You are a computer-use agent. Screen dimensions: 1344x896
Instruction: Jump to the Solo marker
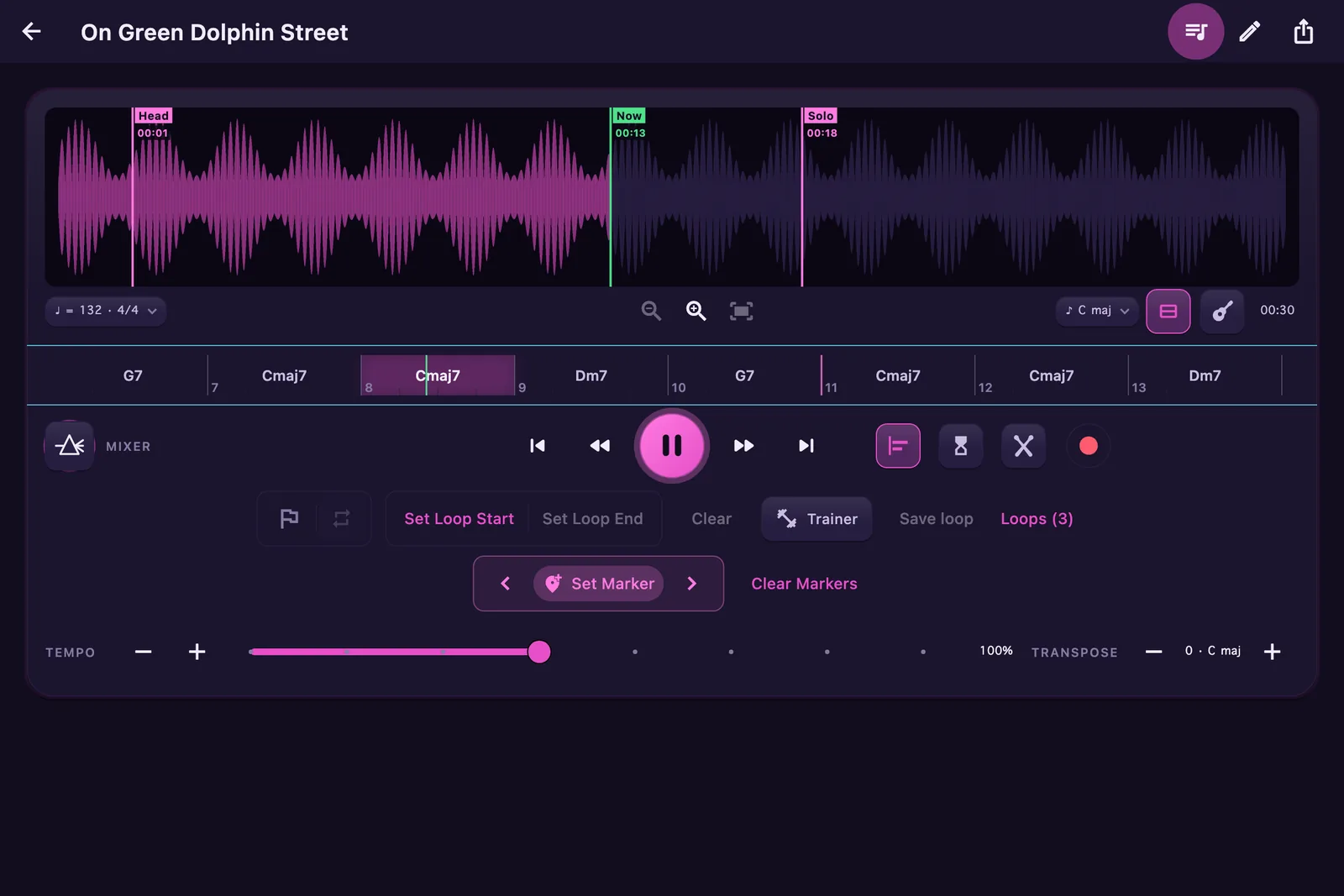[821, 116]
